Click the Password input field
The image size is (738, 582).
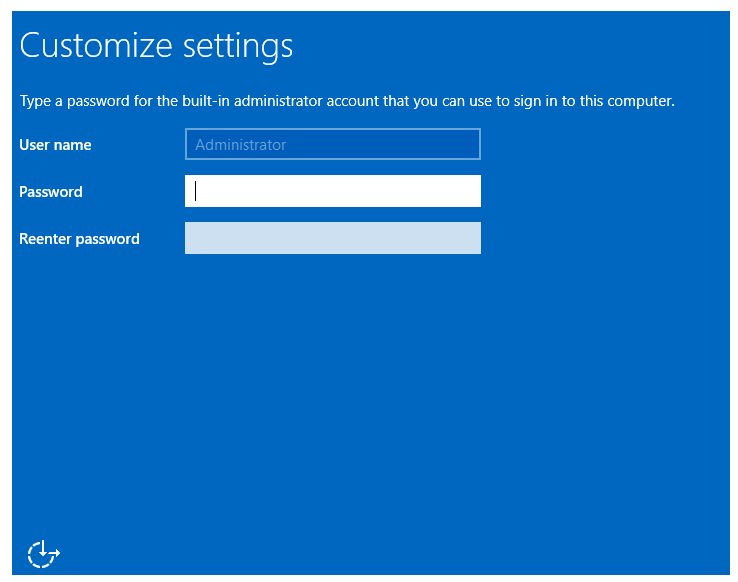[x=333, y=191]
